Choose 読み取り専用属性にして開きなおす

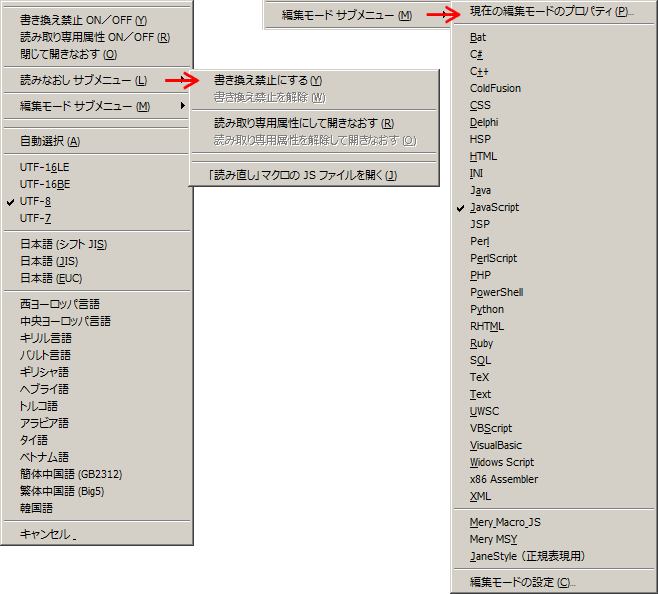coord(303,123)
